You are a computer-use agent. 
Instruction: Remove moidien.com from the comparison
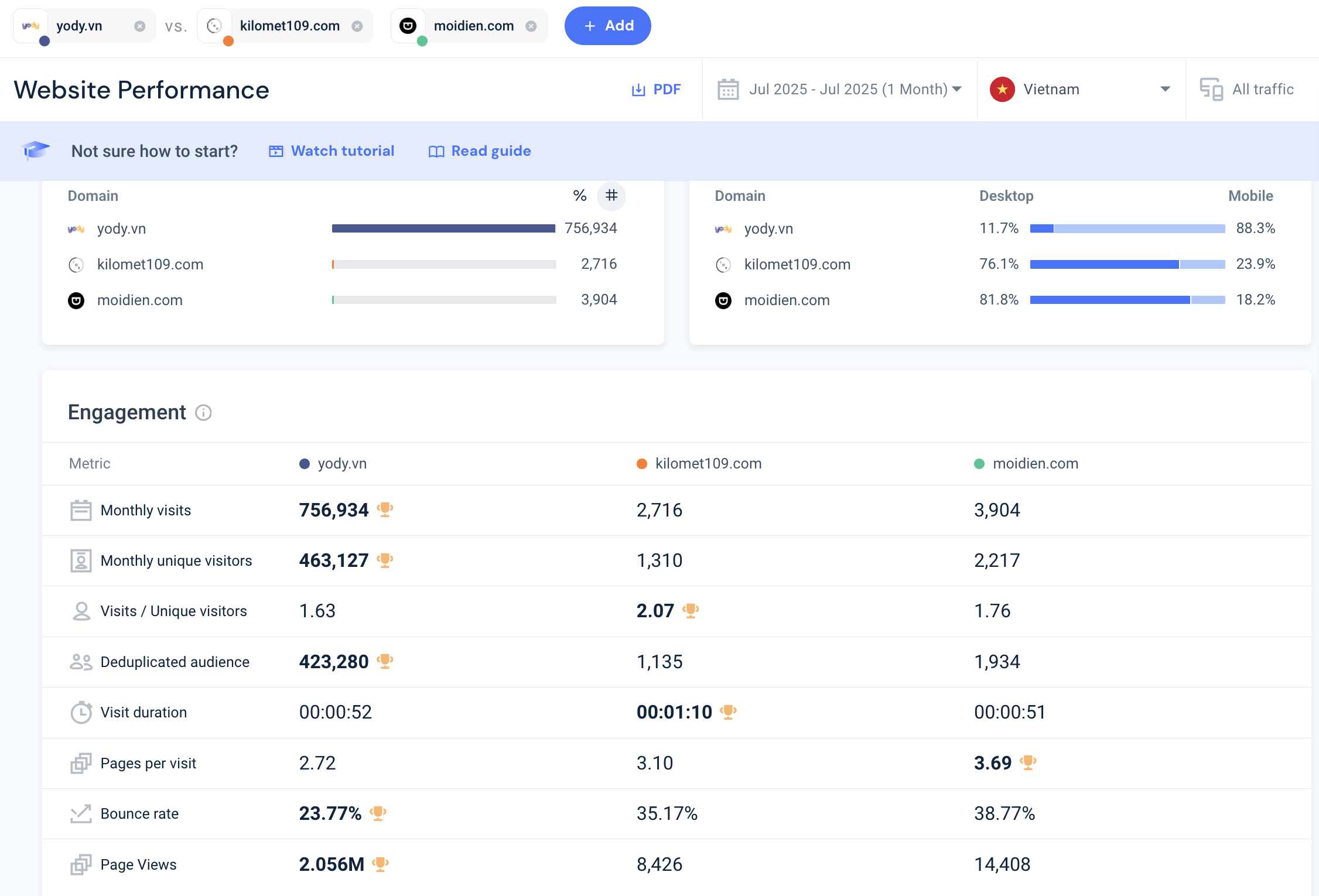click(531, 26)
